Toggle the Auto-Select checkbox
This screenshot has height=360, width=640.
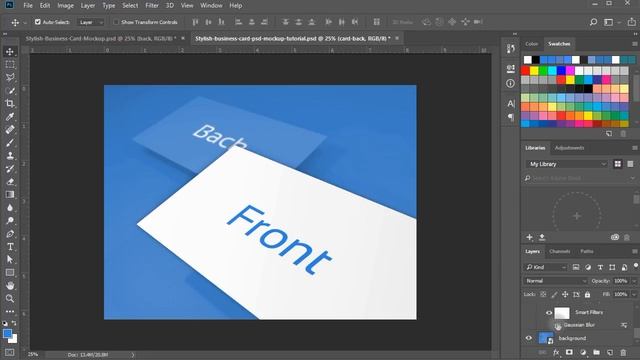38,22
